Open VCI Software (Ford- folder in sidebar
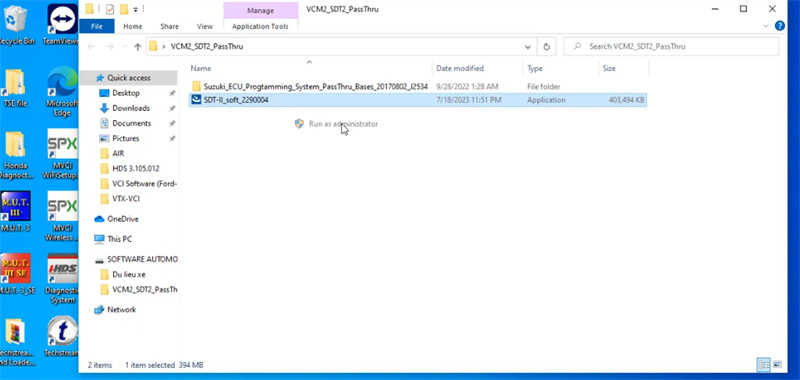 (x=144, y=184)
